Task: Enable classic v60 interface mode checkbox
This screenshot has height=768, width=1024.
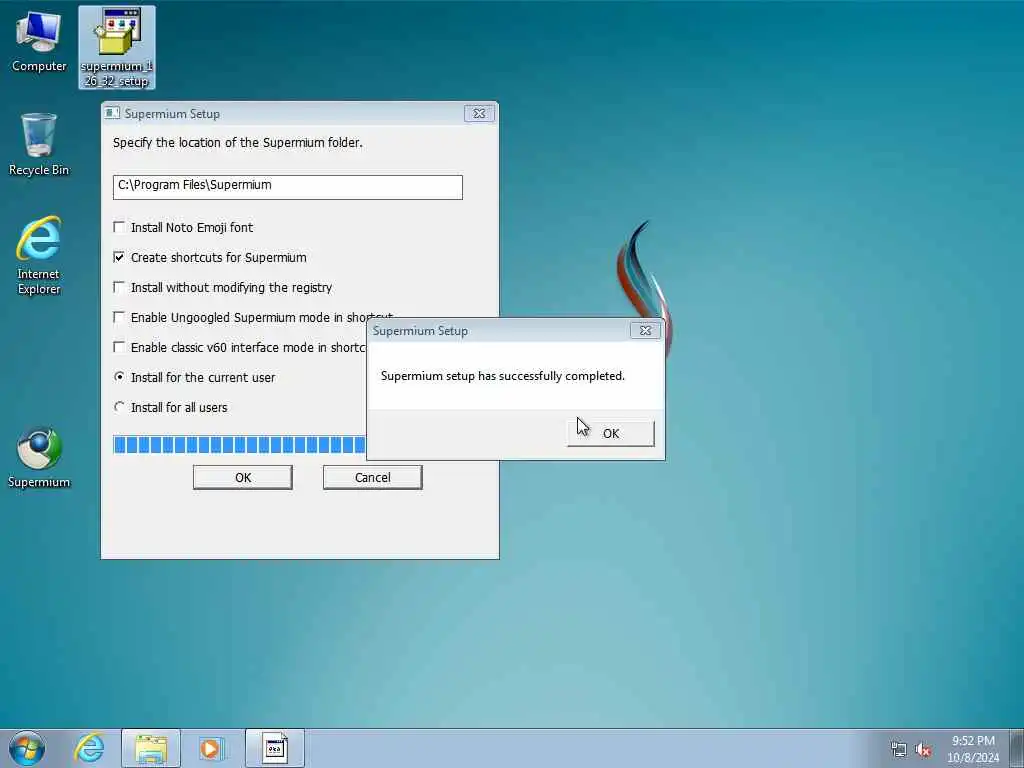Action: click(119, 347)
